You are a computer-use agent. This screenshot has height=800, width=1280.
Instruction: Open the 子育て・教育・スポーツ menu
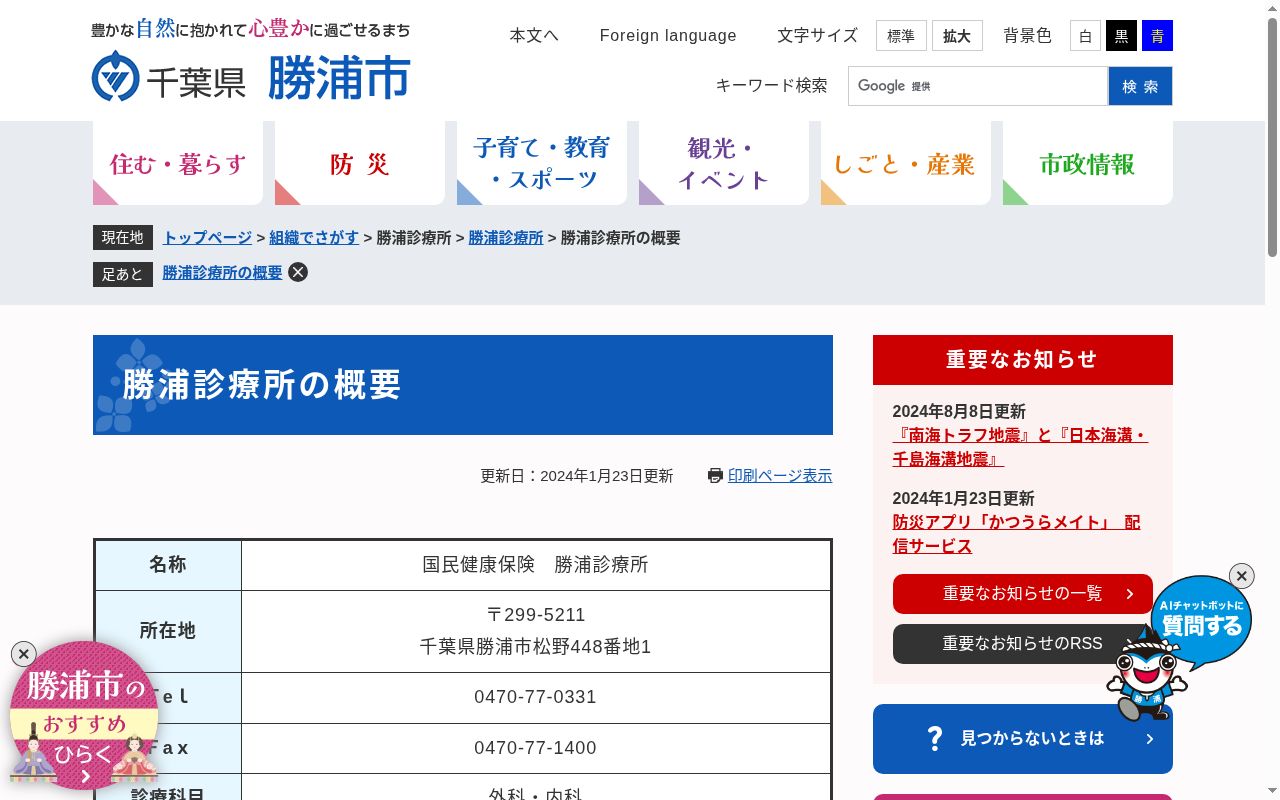[542, 163]
